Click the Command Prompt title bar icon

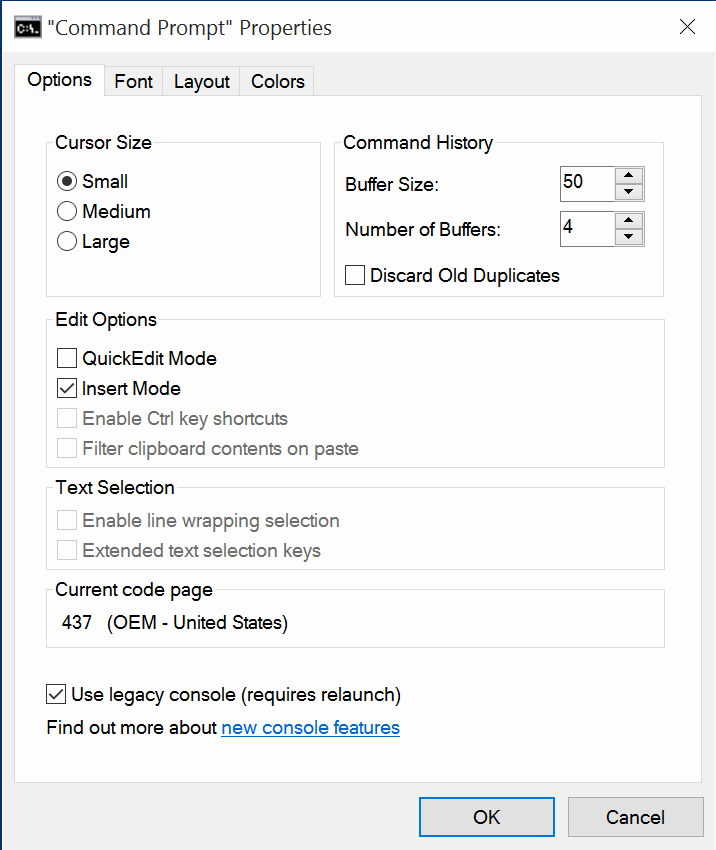27,27
